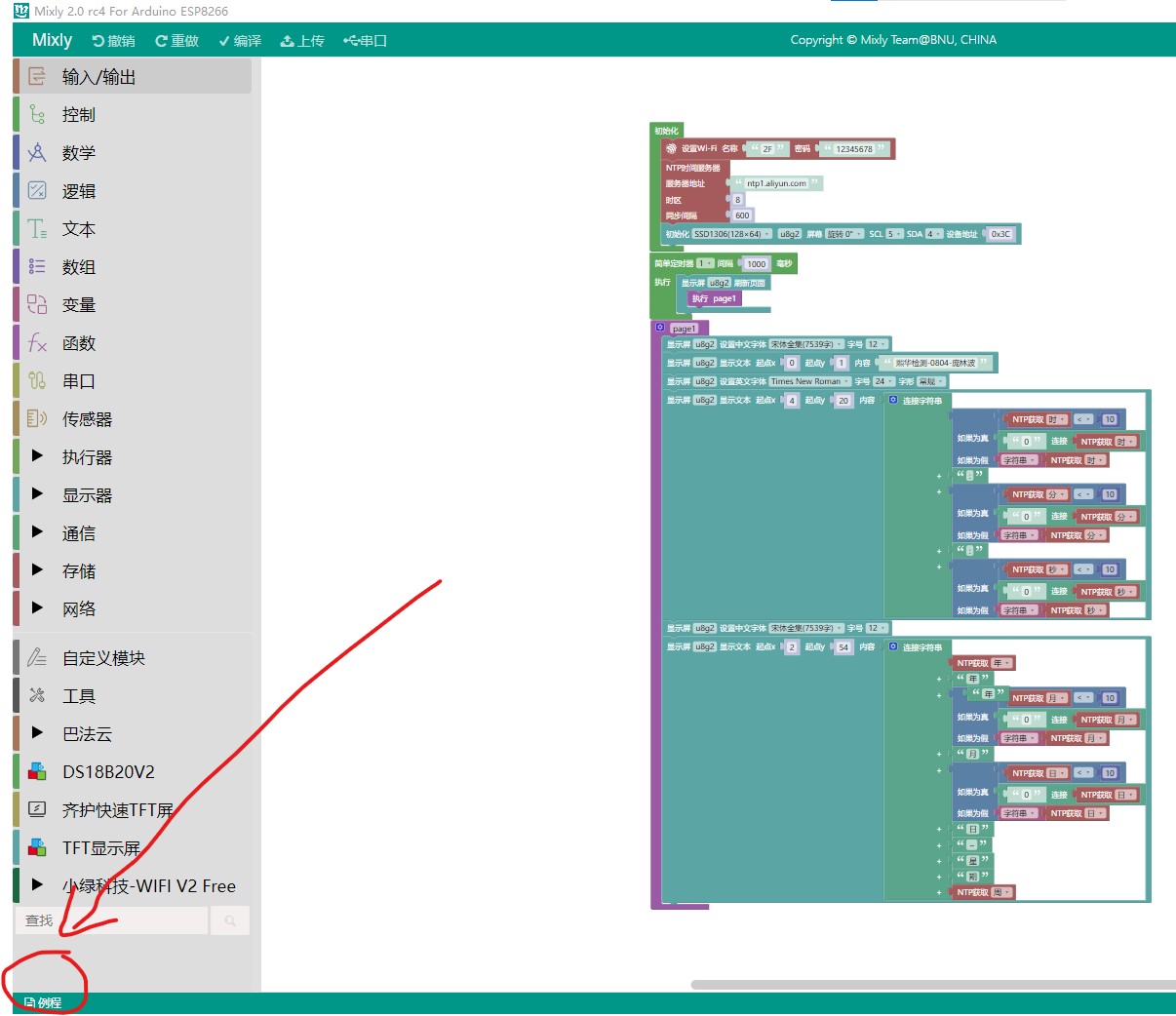Open the 简单定时器 number dropdown
Screen dimensions: 1176x1016
tap(705, 263)
